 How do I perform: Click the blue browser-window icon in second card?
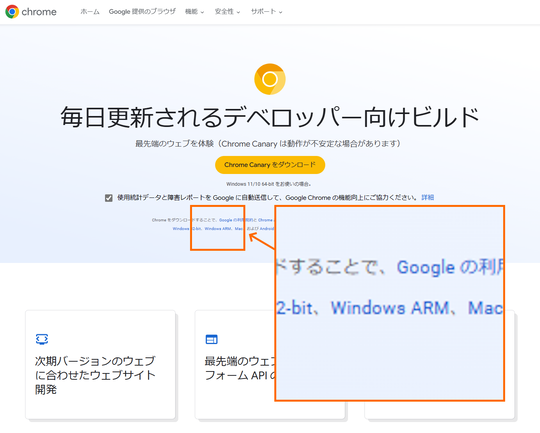211,339
